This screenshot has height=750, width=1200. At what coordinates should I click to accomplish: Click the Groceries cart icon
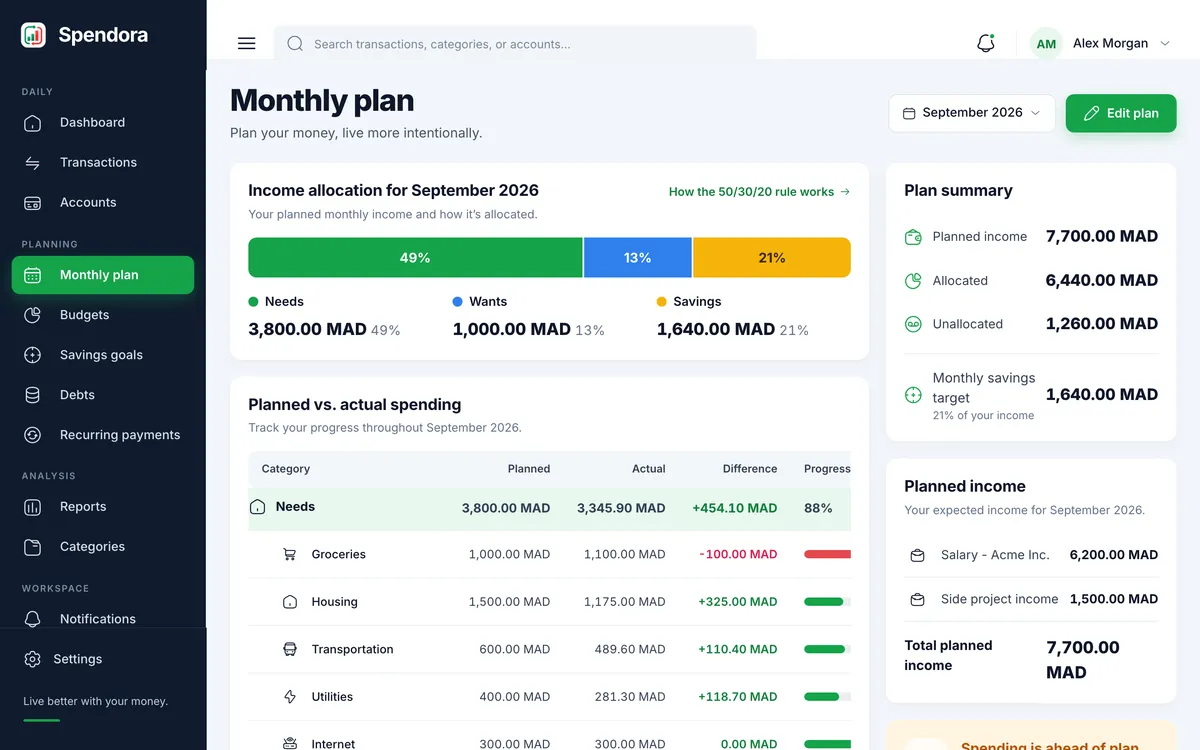click(x=290, y=554)
